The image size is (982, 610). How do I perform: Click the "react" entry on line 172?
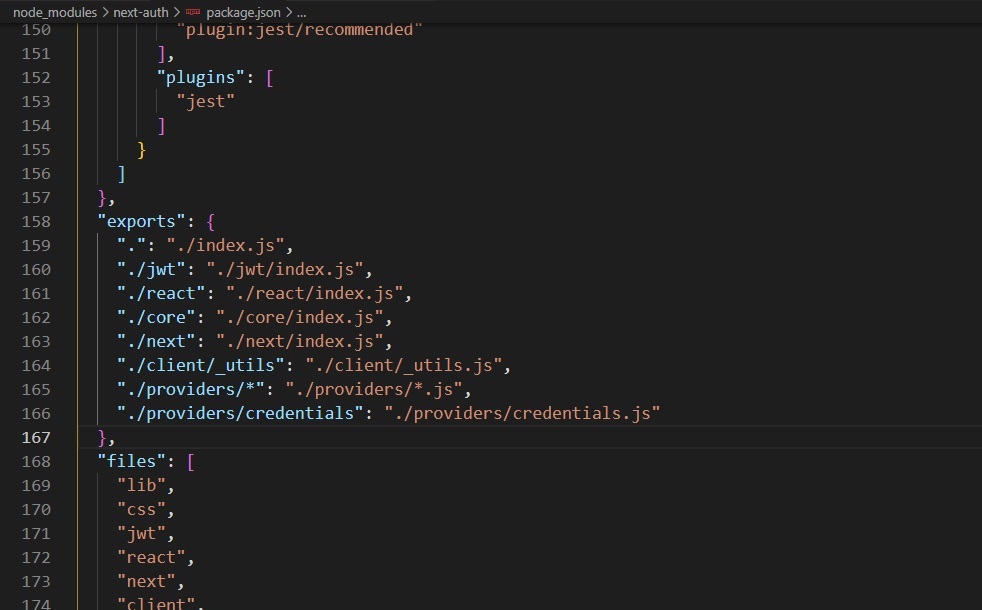tap(151, 557)
